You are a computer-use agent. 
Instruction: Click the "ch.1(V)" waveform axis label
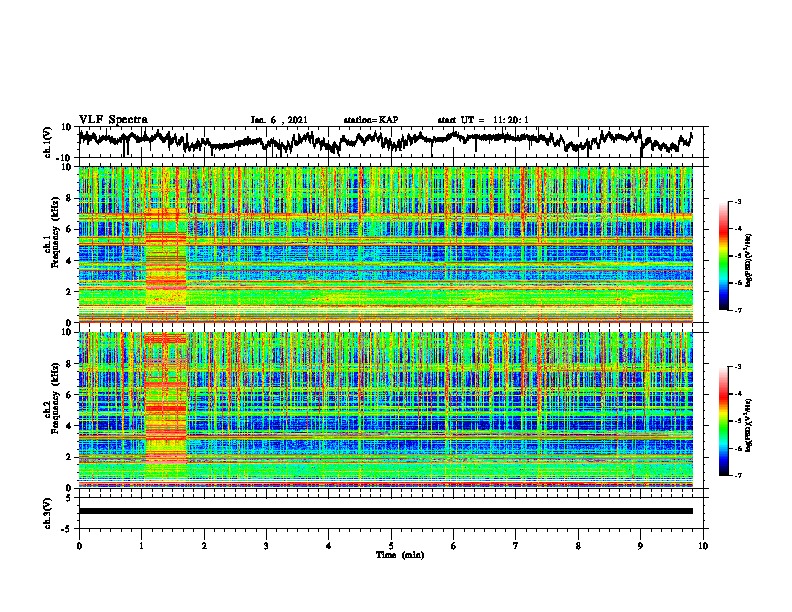48,142
